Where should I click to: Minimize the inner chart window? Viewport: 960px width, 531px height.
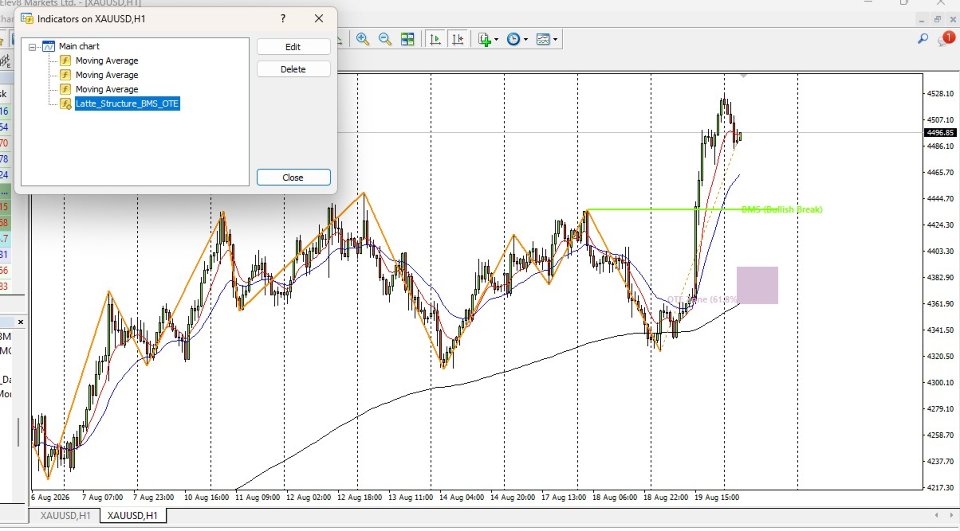[x=920, y=20]
